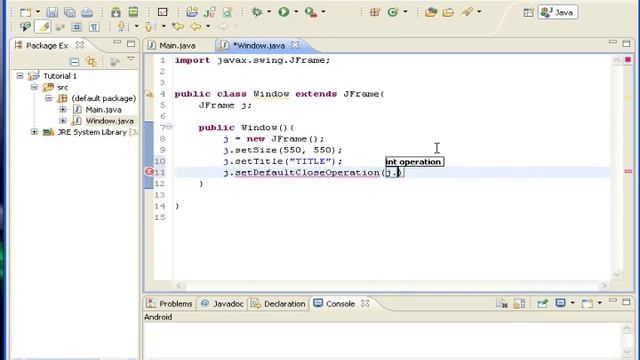Click the Clear Console icon
Image resolution: width=640 pixels, height=360 pixels.
[502, 304]
